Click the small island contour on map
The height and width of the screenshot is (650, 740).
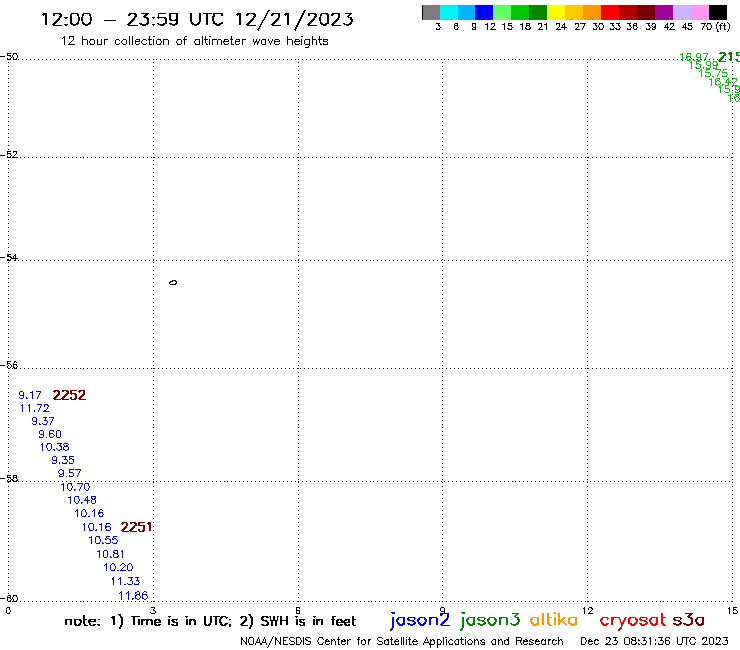tap(173, 283)
